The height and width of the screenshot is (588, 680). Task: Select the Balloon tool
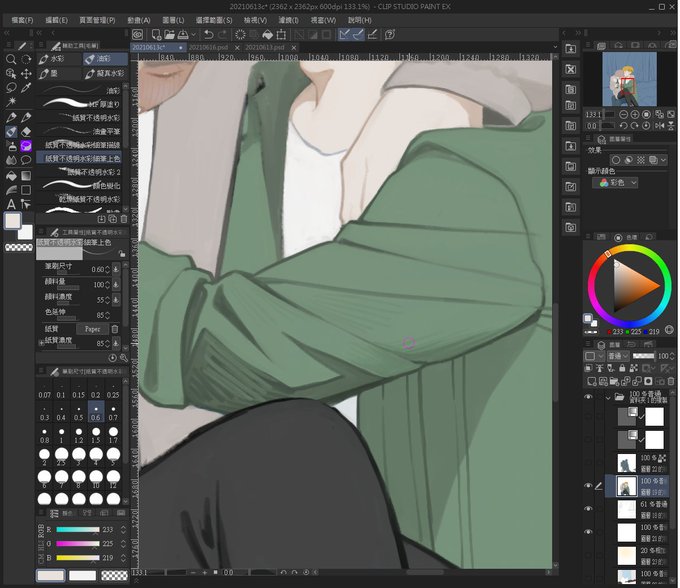click(26, 160)
